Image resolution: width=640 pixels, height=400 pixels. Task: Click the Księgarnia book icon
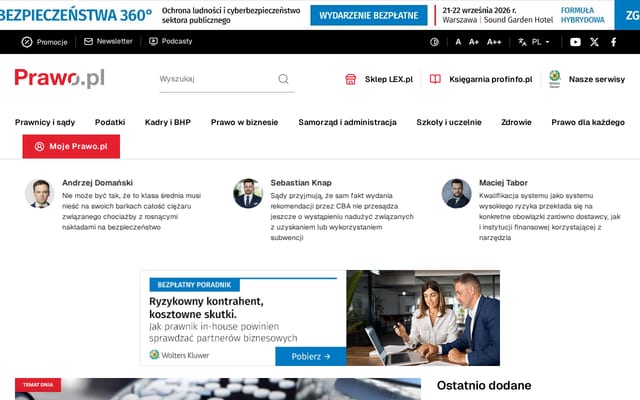435,79
